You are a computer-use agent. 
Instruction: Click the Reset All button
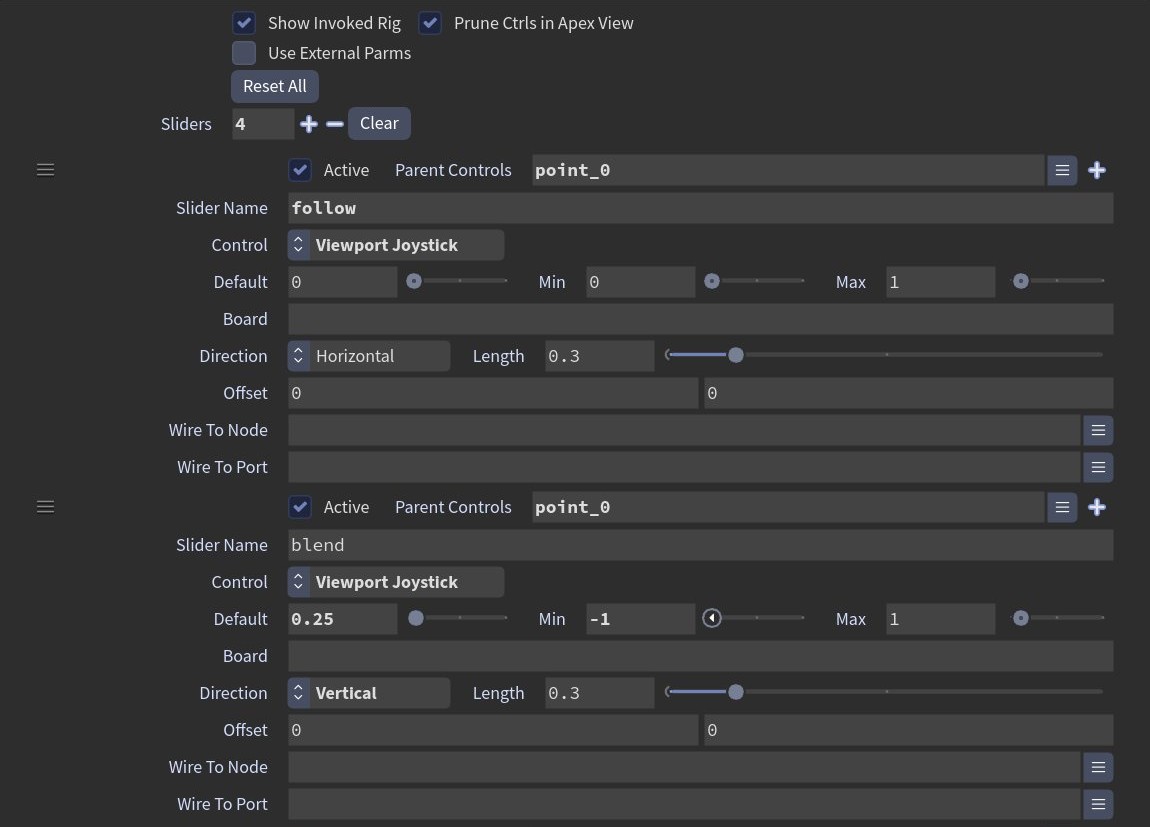275,86
